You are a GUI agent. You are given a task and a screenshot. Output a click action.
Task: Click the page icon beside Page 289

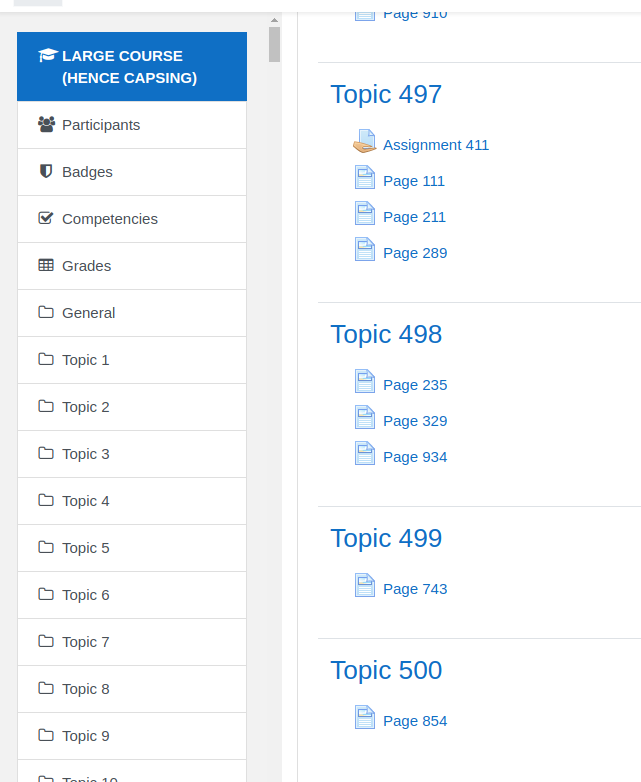pyautogui.click(x=365, y=249)
